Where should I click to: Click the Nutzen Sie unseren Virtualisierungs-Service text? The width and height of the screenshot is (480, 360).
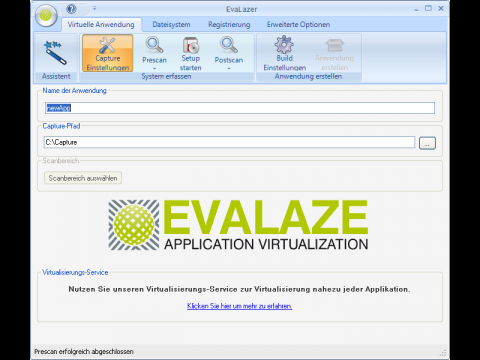(239, 289)
